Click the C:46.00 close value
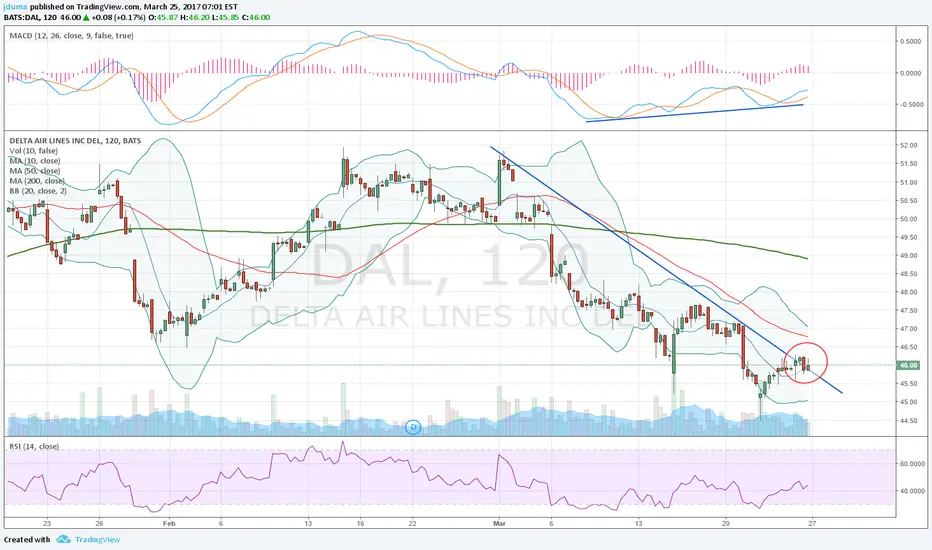Screen dimensions: 932x550 [256, 17]
